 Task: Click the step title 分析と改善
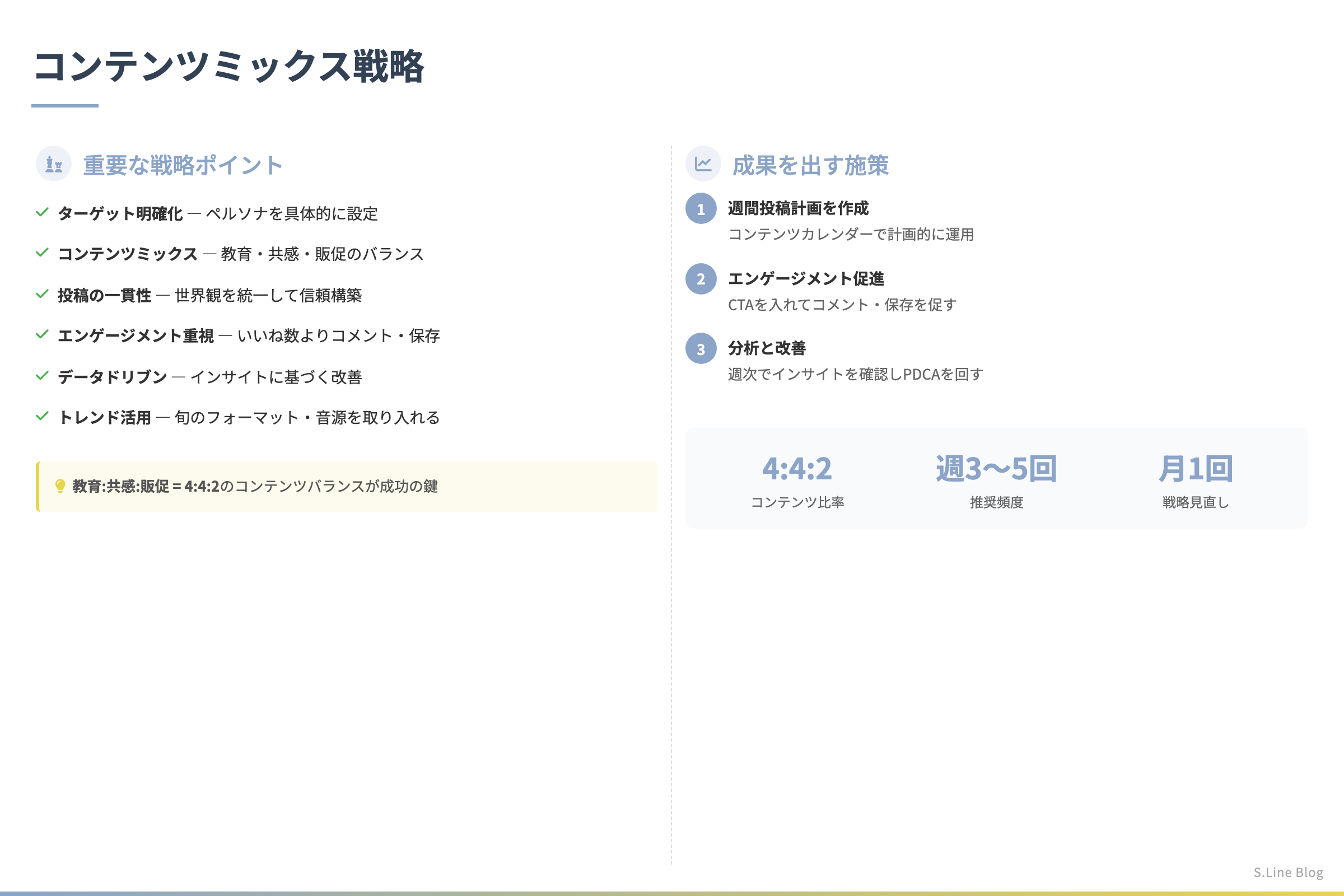(767, 348)
